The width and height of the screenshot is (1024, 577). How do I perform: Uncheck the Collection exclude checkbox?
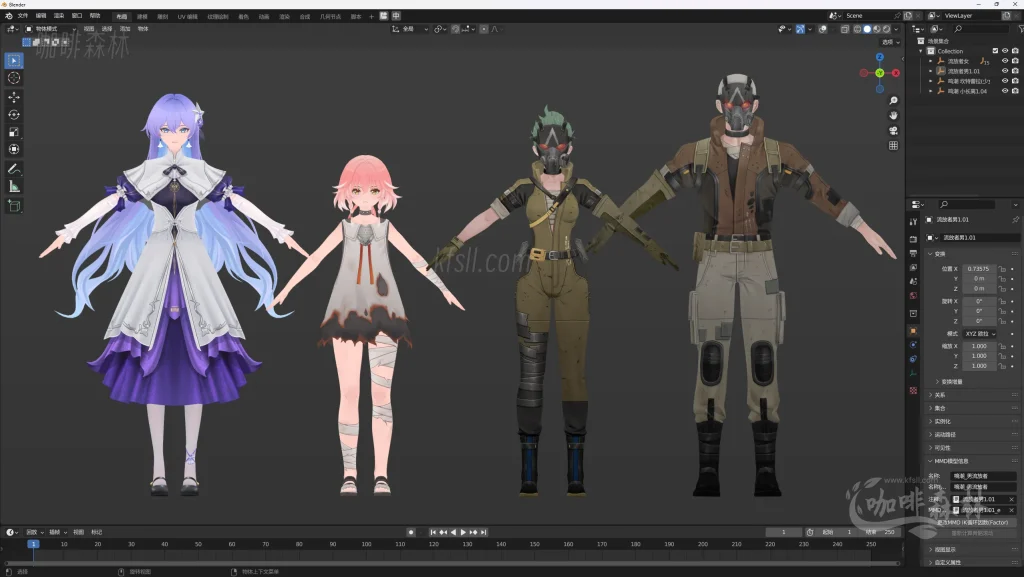click(x=995, y=51)
